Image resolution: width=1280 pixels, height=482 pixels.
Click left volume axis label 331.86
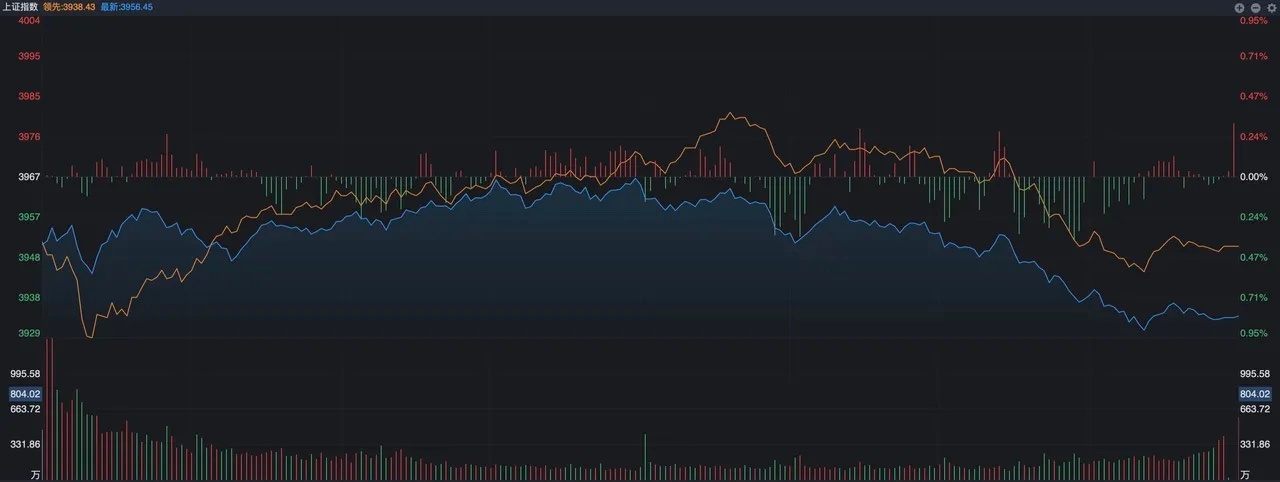[25, 444]
